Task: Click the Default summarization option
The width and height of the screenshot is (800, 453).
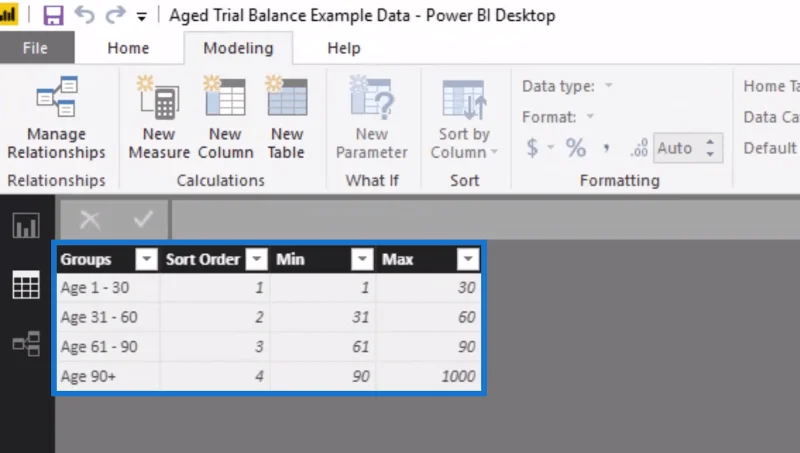Action: pyautogui.click(x=771, y=148)
